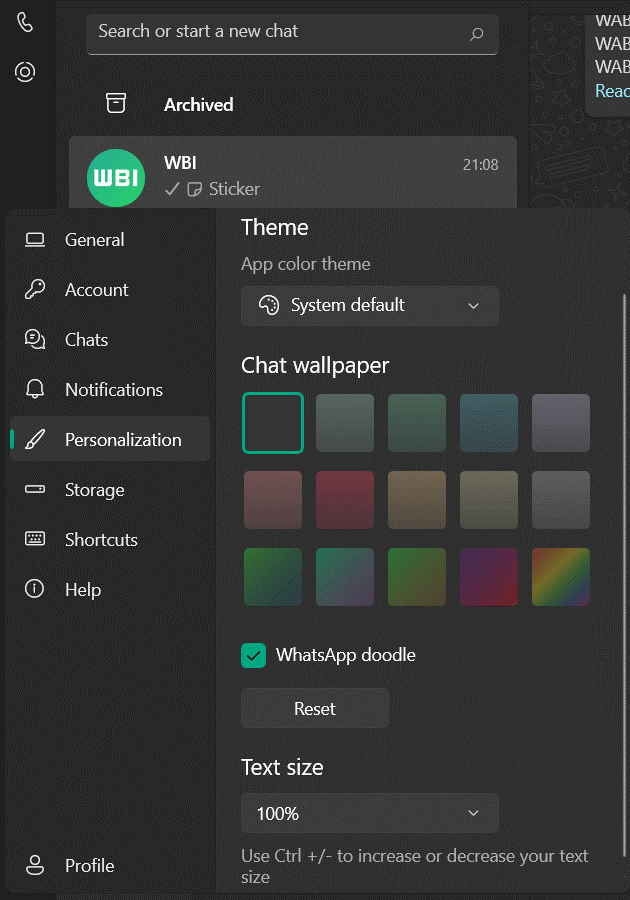Viewport: 630px width, 900px height.
Task: Expand the App color theme dropdown
Action: 370,305
